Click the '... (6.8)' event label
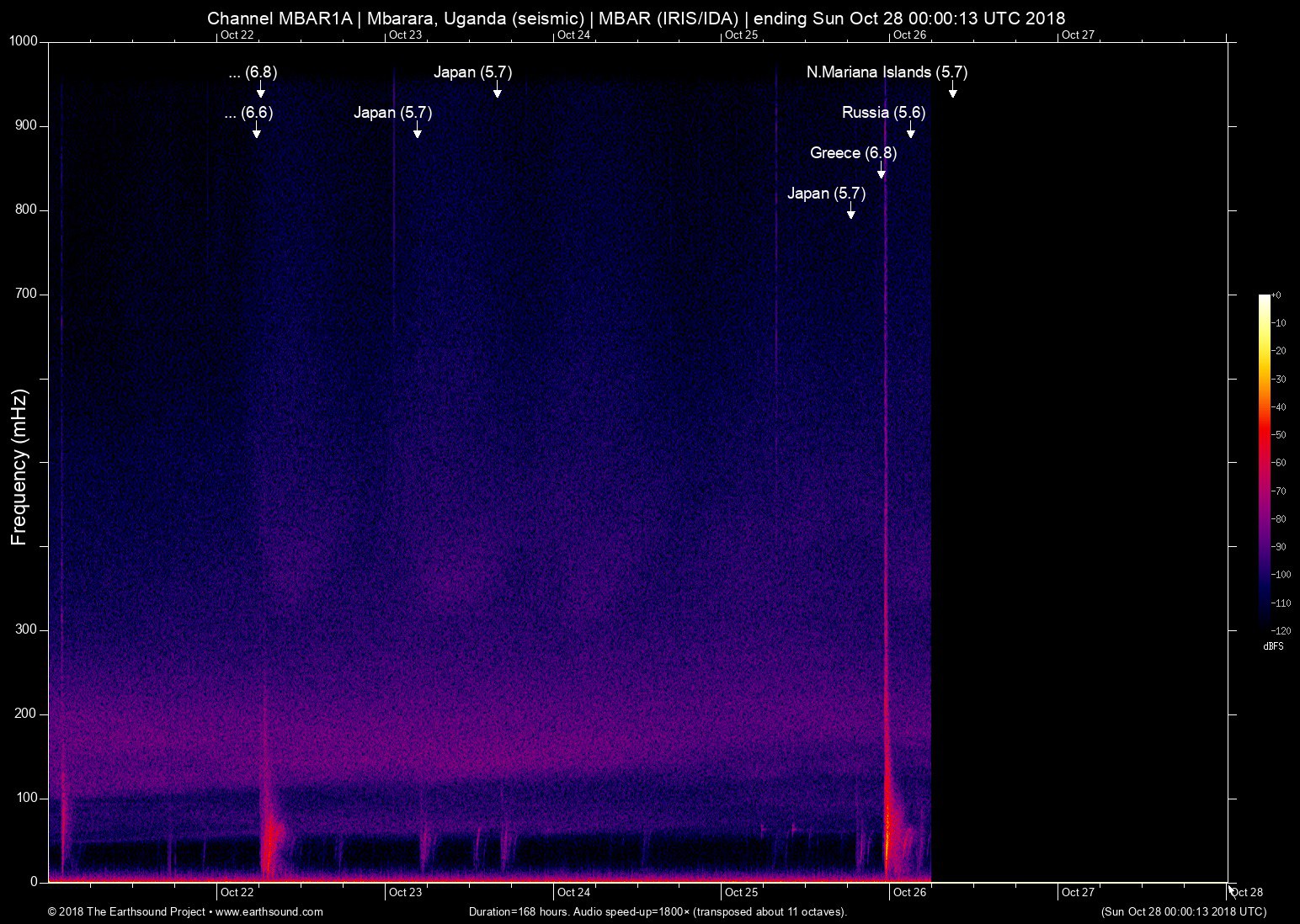Screen dimensions: 1300x924 click(253, 72)
